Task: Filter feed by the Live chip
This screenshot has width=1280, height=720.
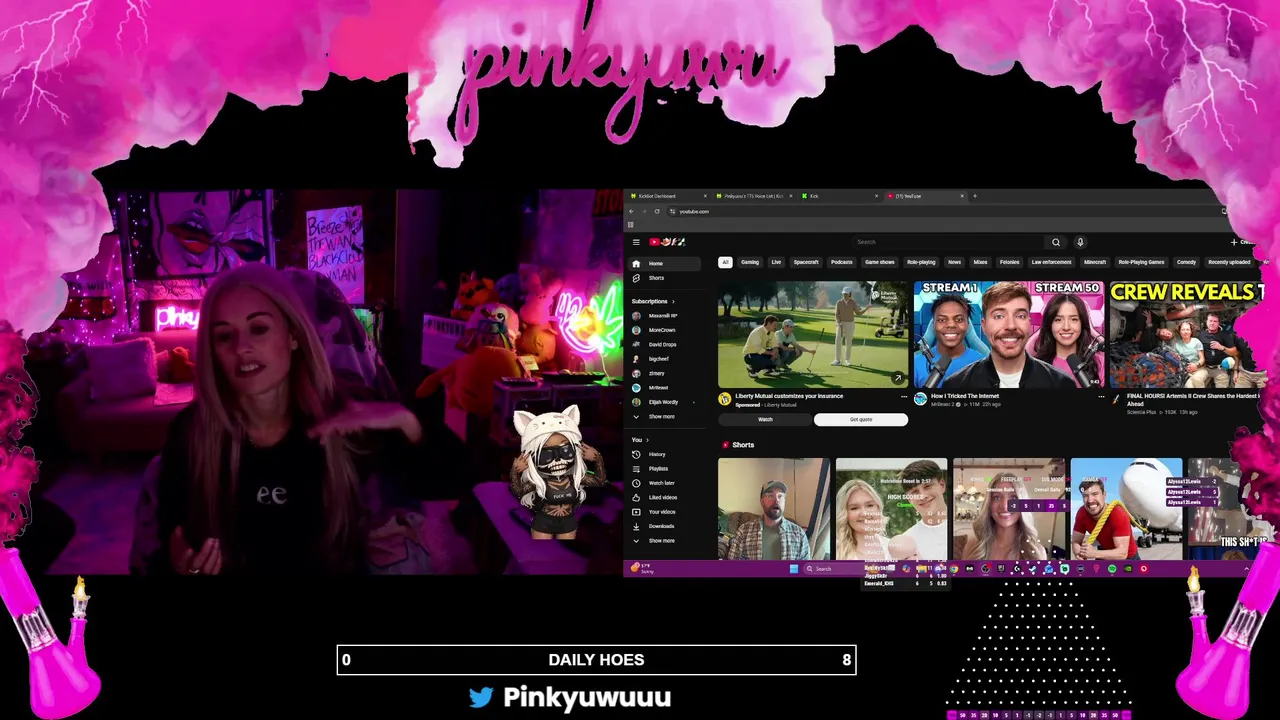Action: tap(776, 262)
